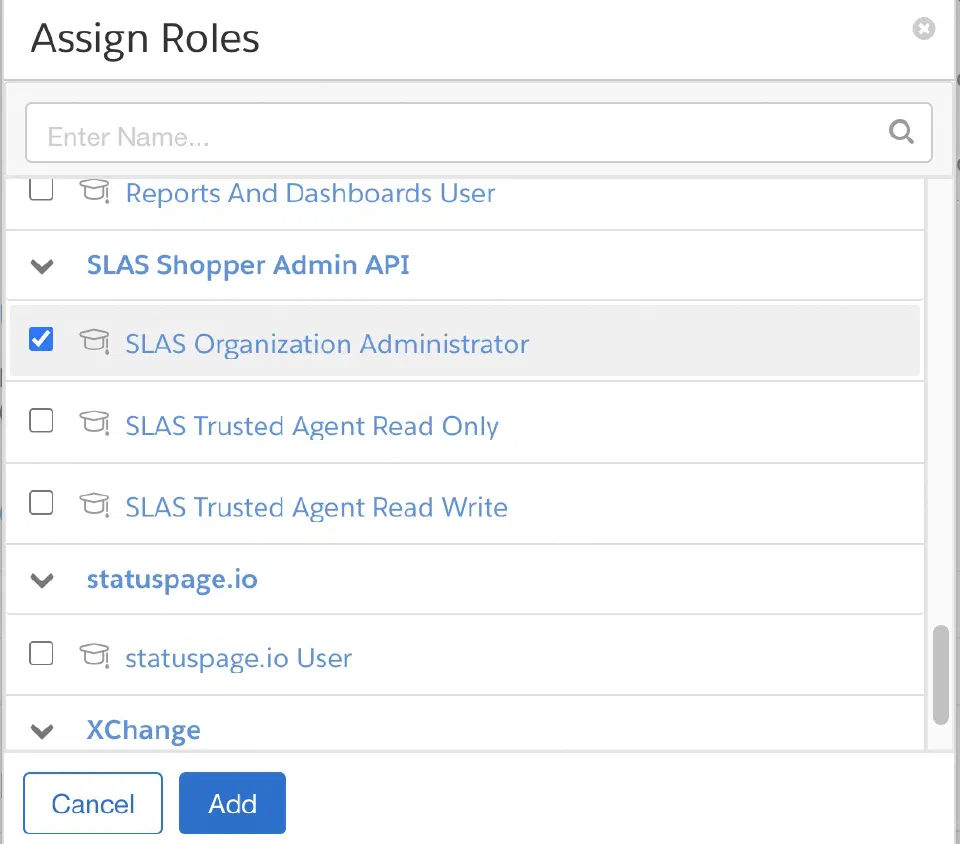Click the search magnifier icon
The image size is (960, 844).
tap(901, 132)
